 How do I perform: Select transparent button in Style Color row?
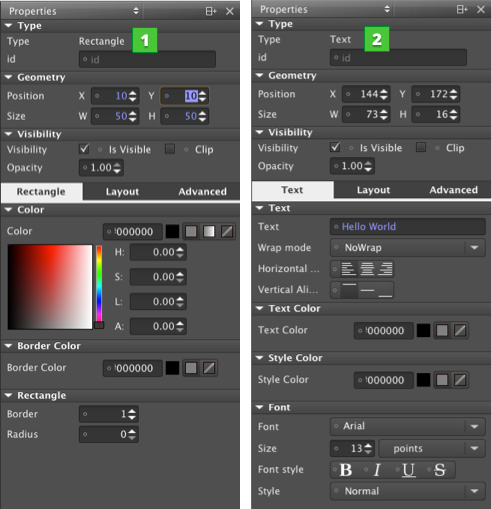tap(460, 380)
